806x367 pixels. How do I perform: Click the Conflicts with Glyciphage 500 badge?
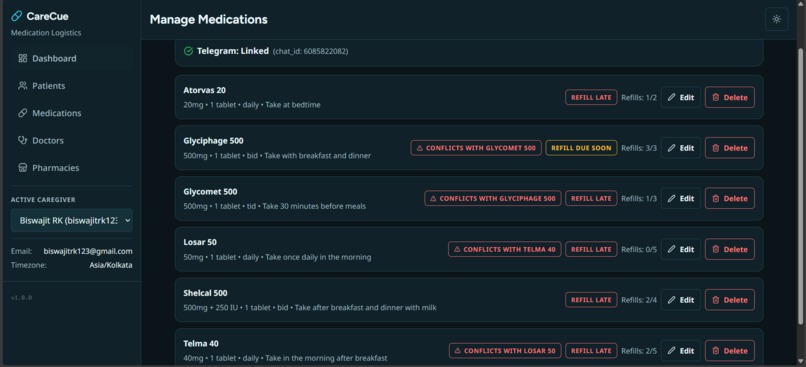(493, 198)
